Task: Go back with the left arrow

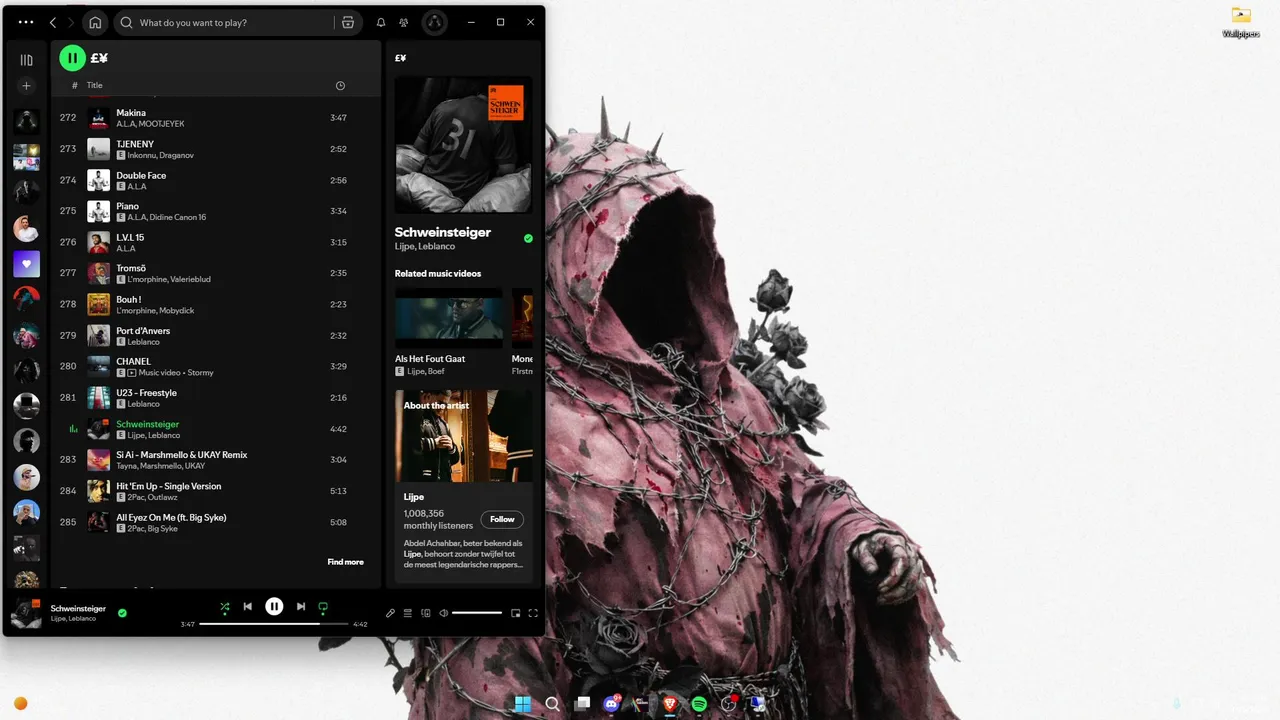Action: point(53,22)
